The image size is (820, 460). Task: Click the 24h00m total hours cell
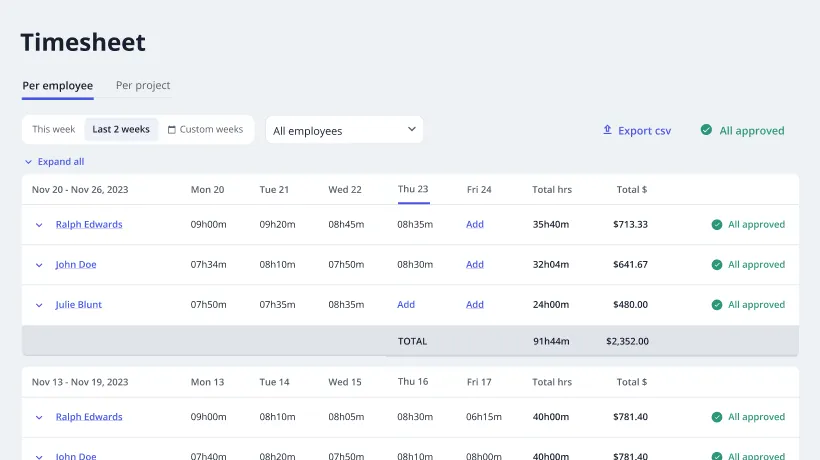pyautogui.click(x=551, y=304)
